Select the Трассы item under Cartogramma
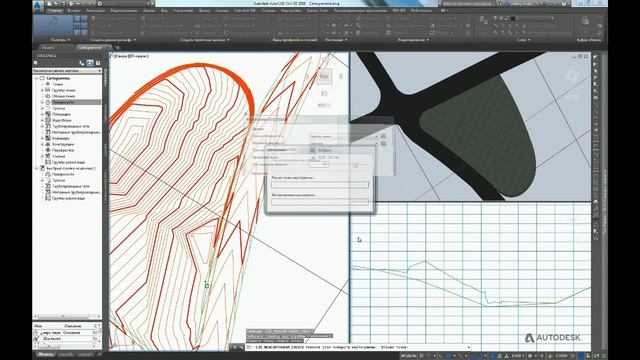Viewport: 640px width, 360px height. point(58,108)
